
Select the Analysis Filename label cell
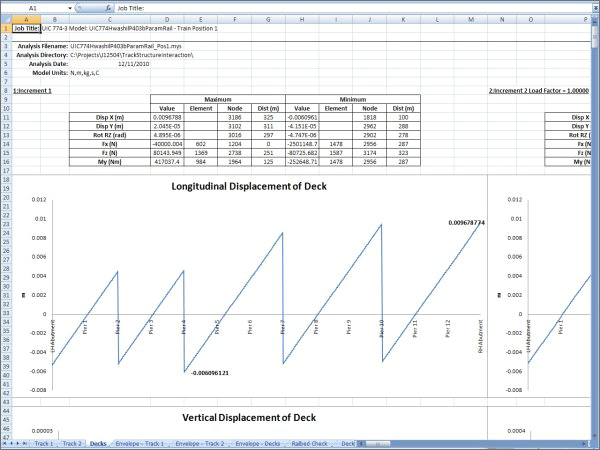tap(41, 47)
